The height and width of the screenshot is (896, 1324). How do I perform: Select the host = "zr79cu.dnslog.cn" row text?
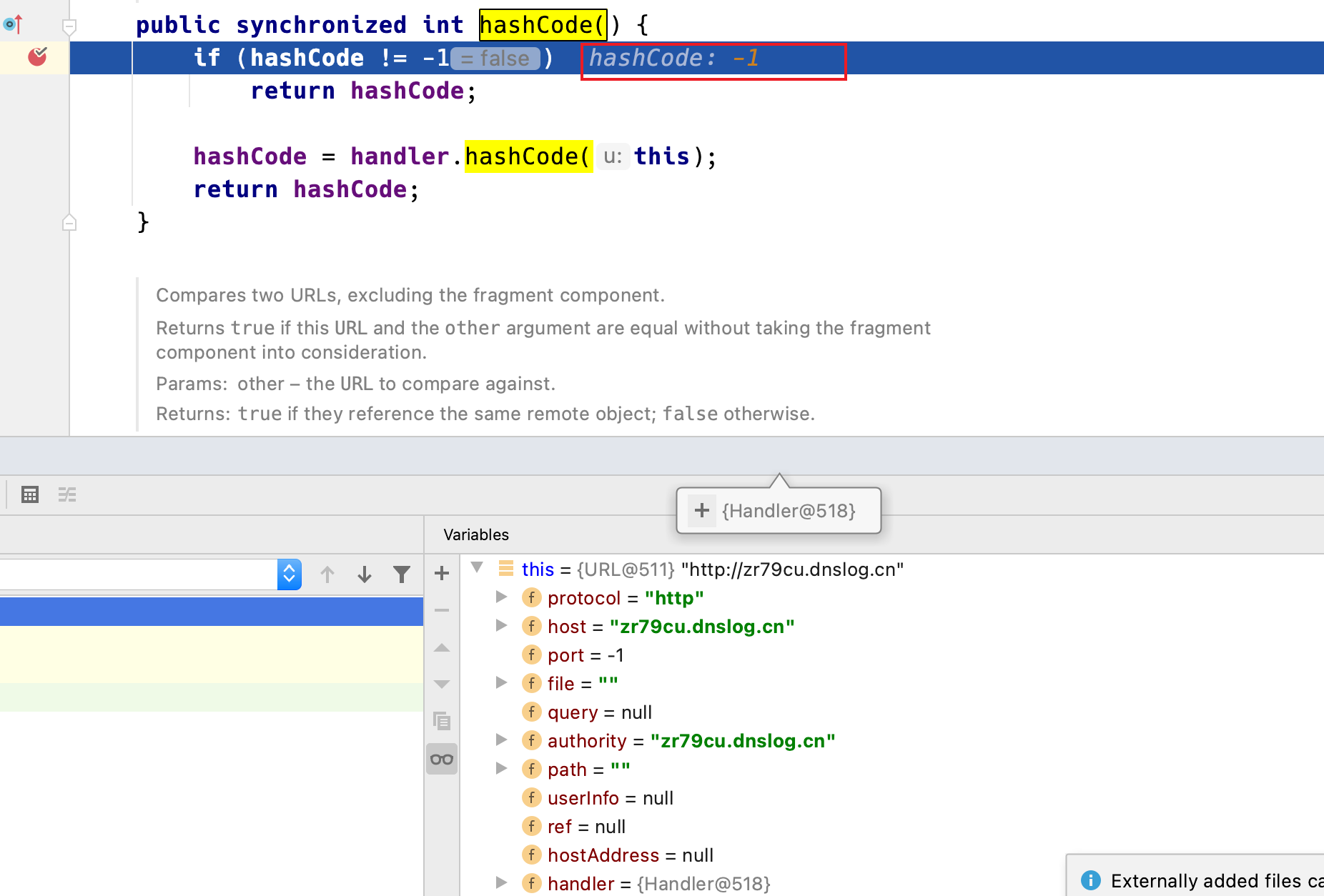(671, 627)
